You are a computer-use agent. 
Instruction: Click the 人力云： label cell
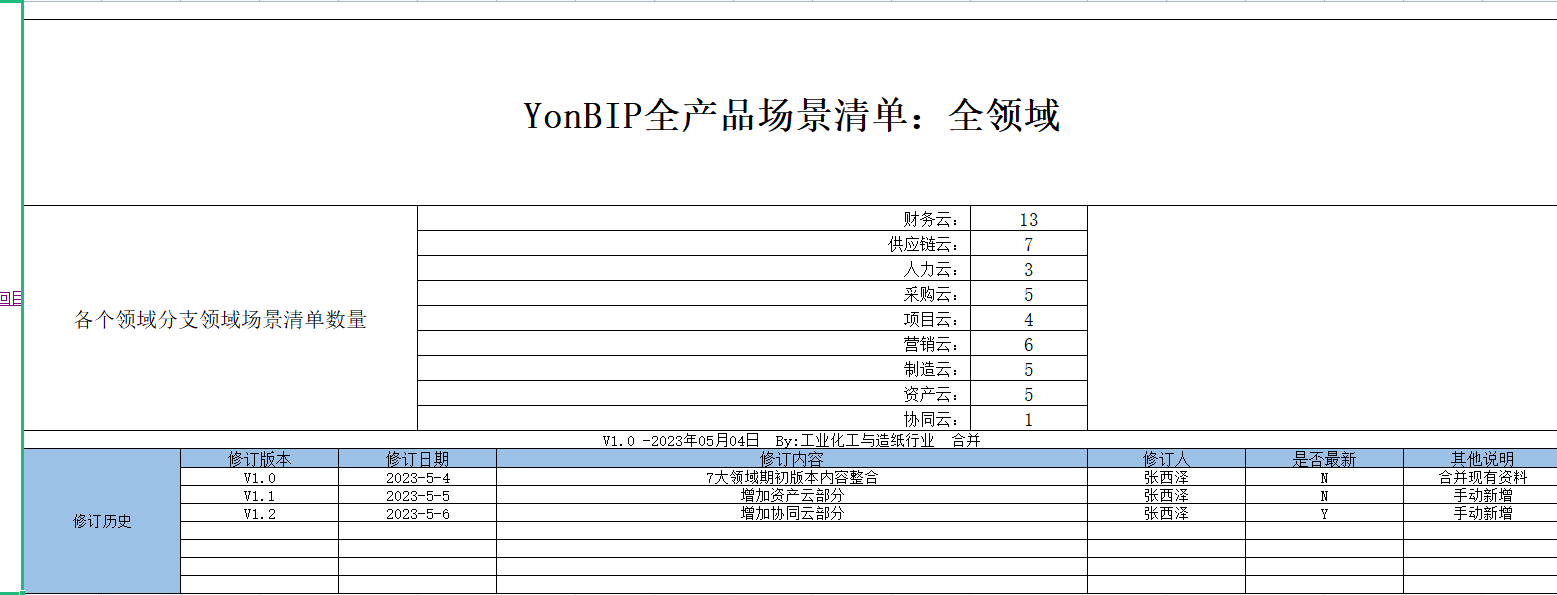694,269
